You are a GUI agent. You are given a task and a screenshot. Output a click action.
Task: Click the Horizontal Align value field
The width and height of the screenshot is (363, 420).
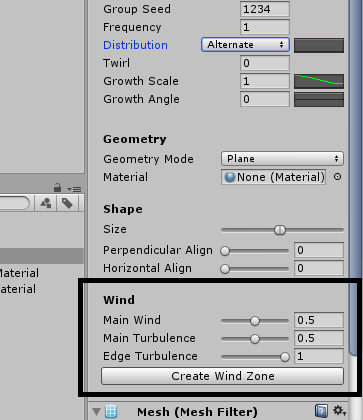(319, 268)
